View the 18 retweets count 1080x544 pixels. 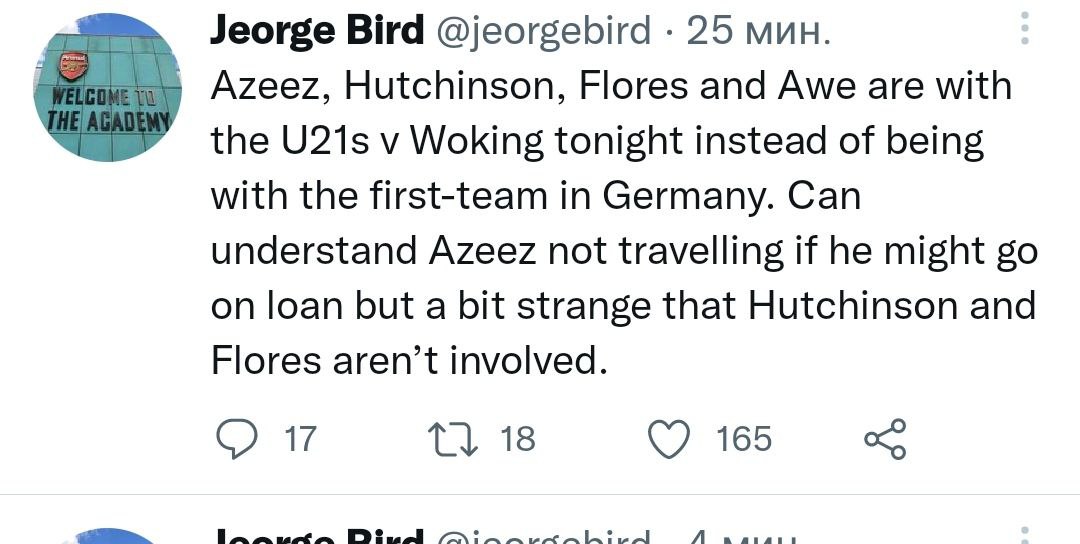point(518,439)
